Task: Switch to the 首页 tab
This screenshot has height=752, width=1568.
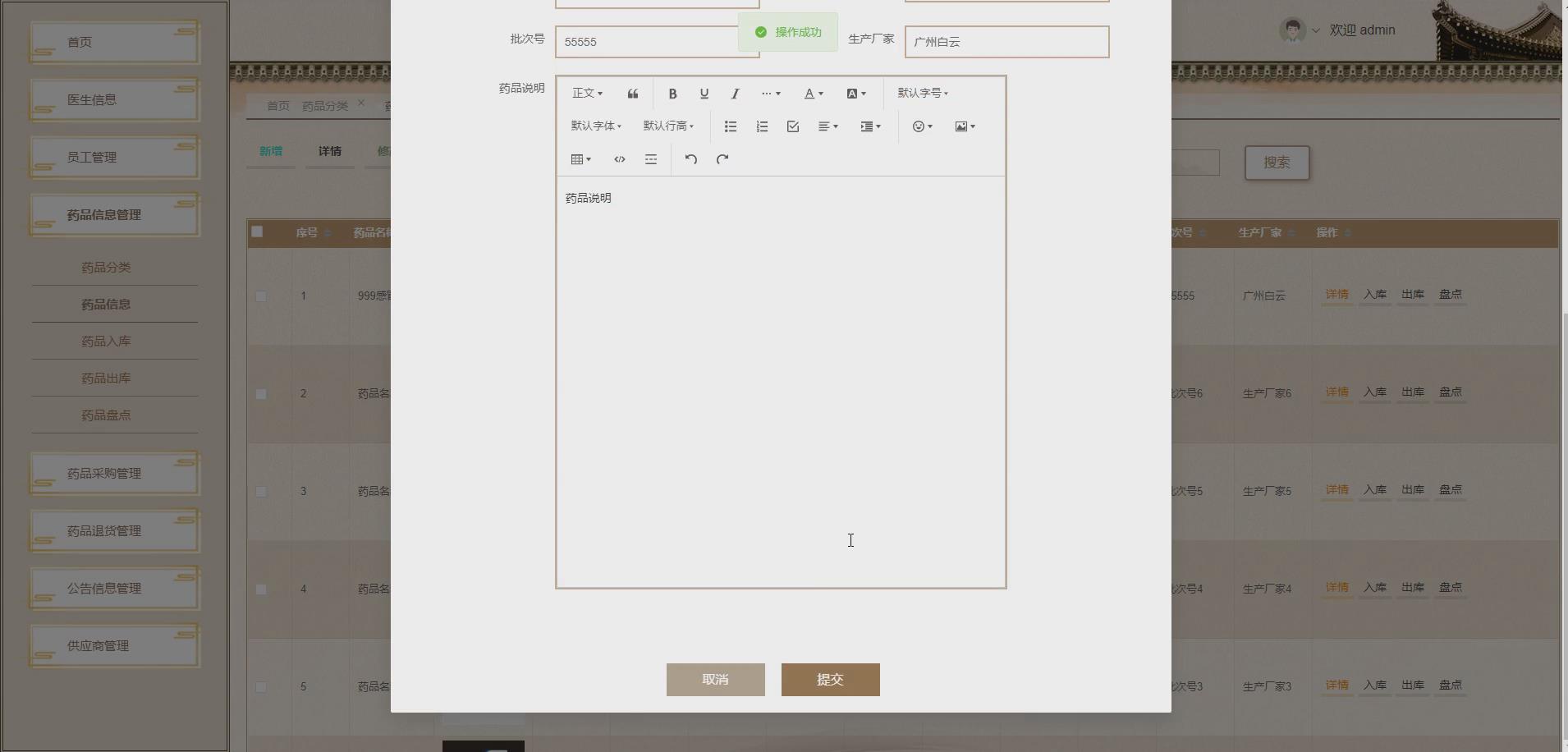Action: pos(277,105)
